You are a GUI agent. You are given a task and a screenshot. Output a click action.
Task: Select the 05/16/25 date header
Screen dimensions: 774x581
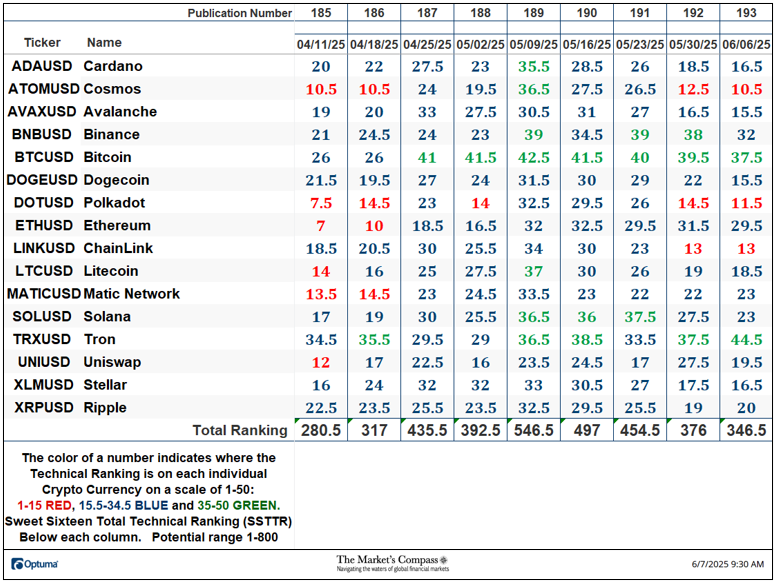tap(587, 44)
